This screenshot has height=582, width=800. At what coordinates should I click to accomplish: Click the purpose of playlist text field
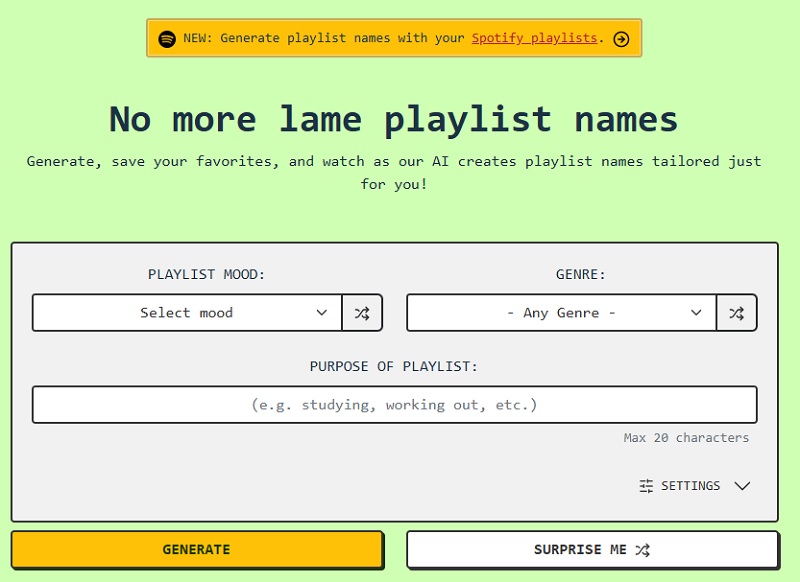395,404
